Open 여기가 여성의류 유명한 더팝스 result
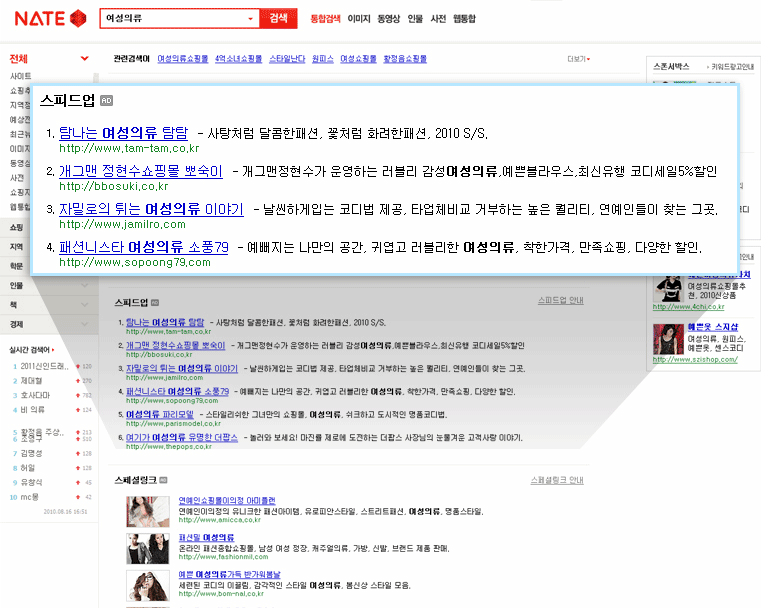The width and height of the screenshot is (770, 608). coord(182,438)
